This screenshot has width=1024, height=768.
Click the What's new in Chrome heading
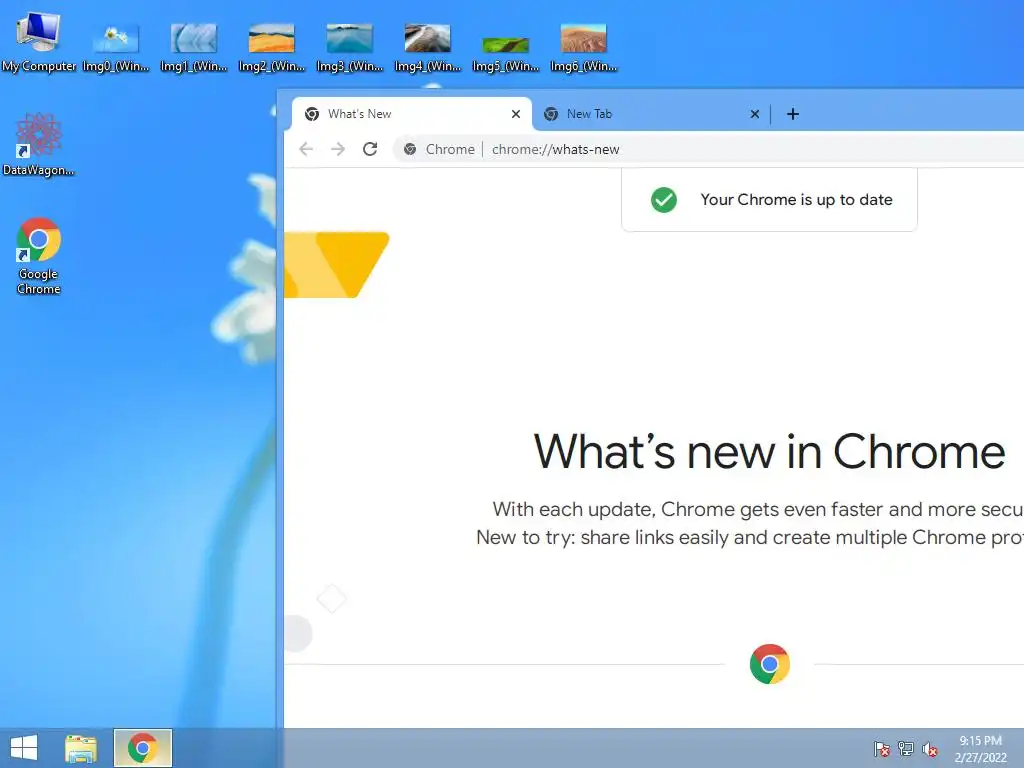tap(769, 452)
